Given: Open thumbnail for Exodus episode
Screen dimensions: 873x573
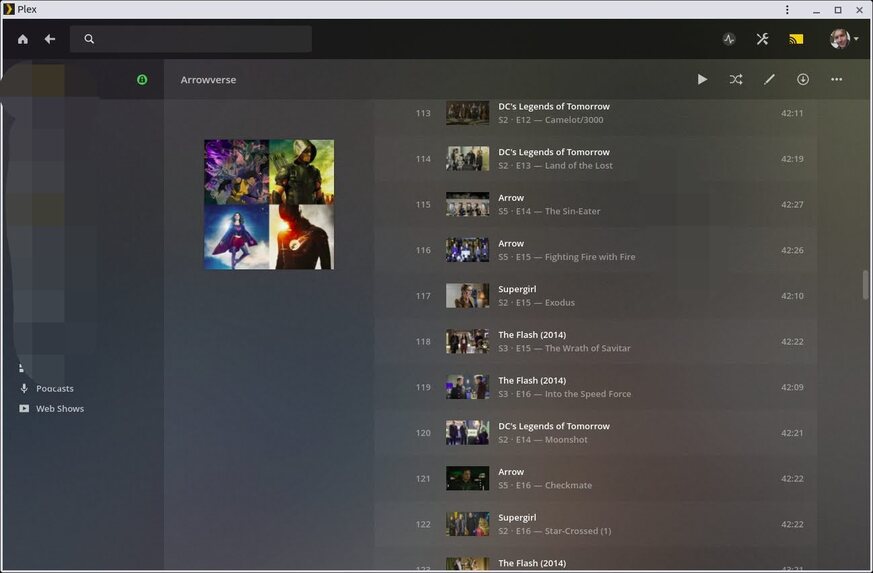Looking at the screenshot, I should click(x=468, y=296).
